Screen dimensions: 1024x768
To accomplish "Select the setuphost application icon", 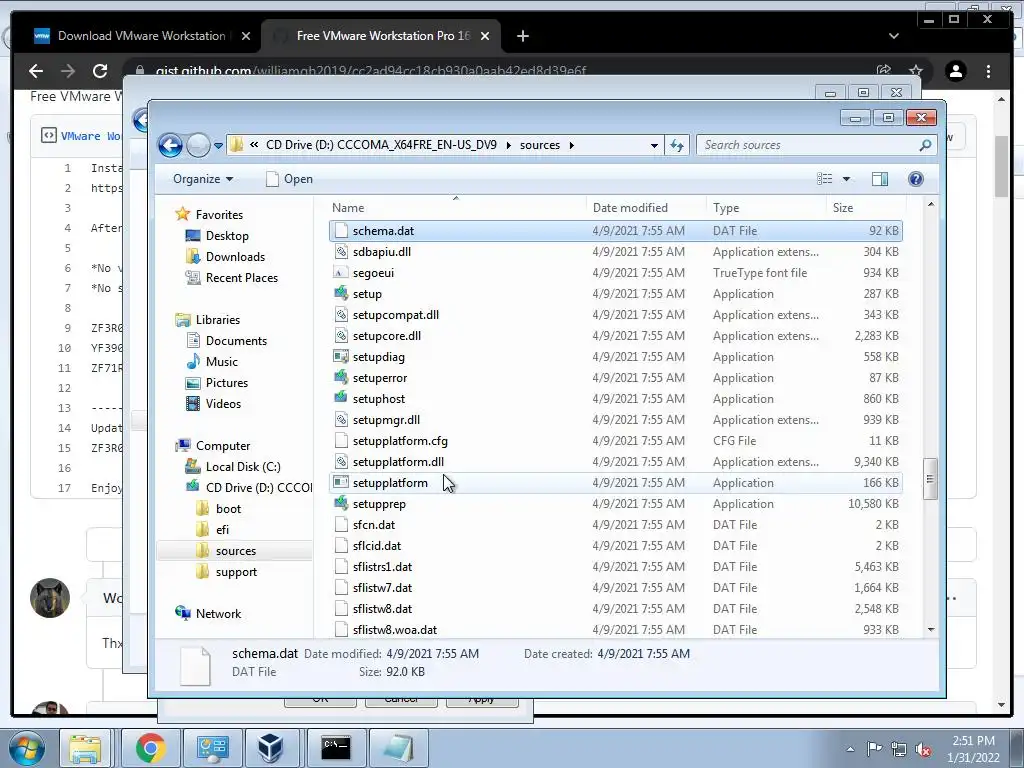I will point(341,398).
